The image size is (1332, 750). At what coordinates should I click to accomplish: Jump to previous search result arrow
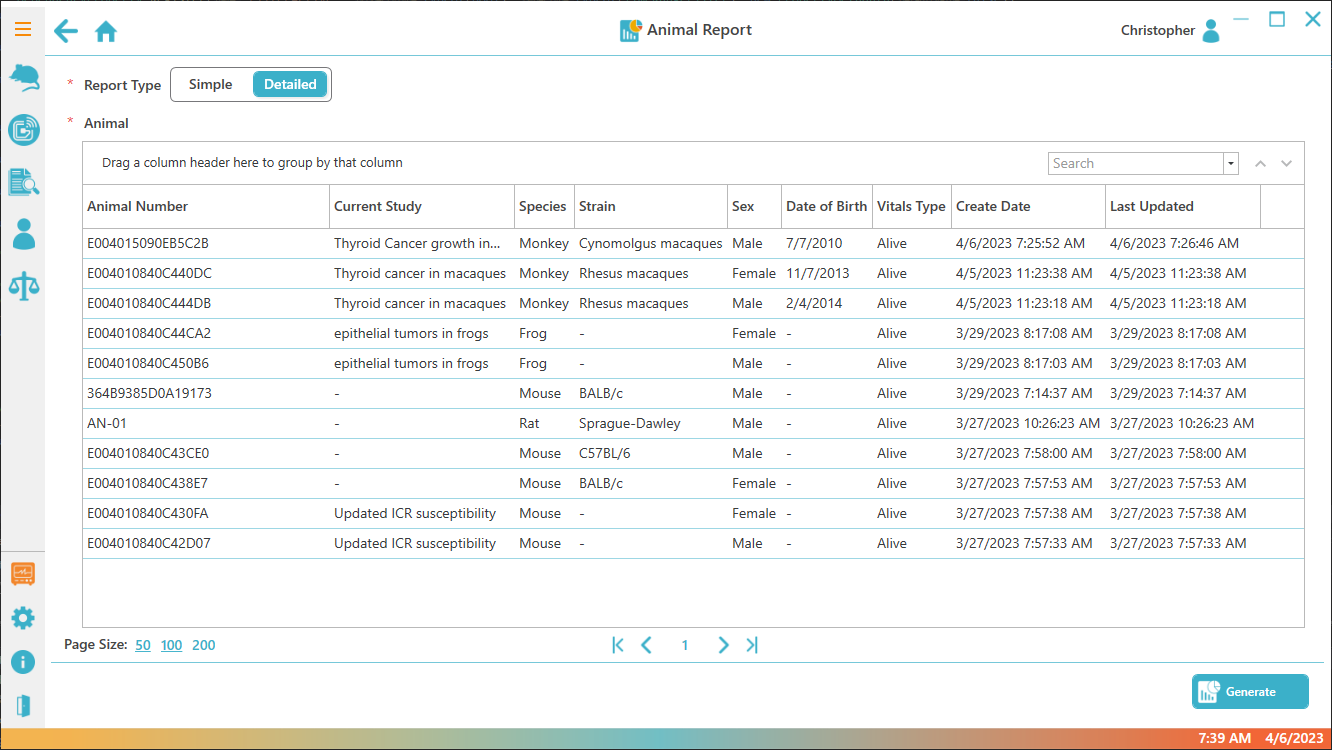[1261, 164]
